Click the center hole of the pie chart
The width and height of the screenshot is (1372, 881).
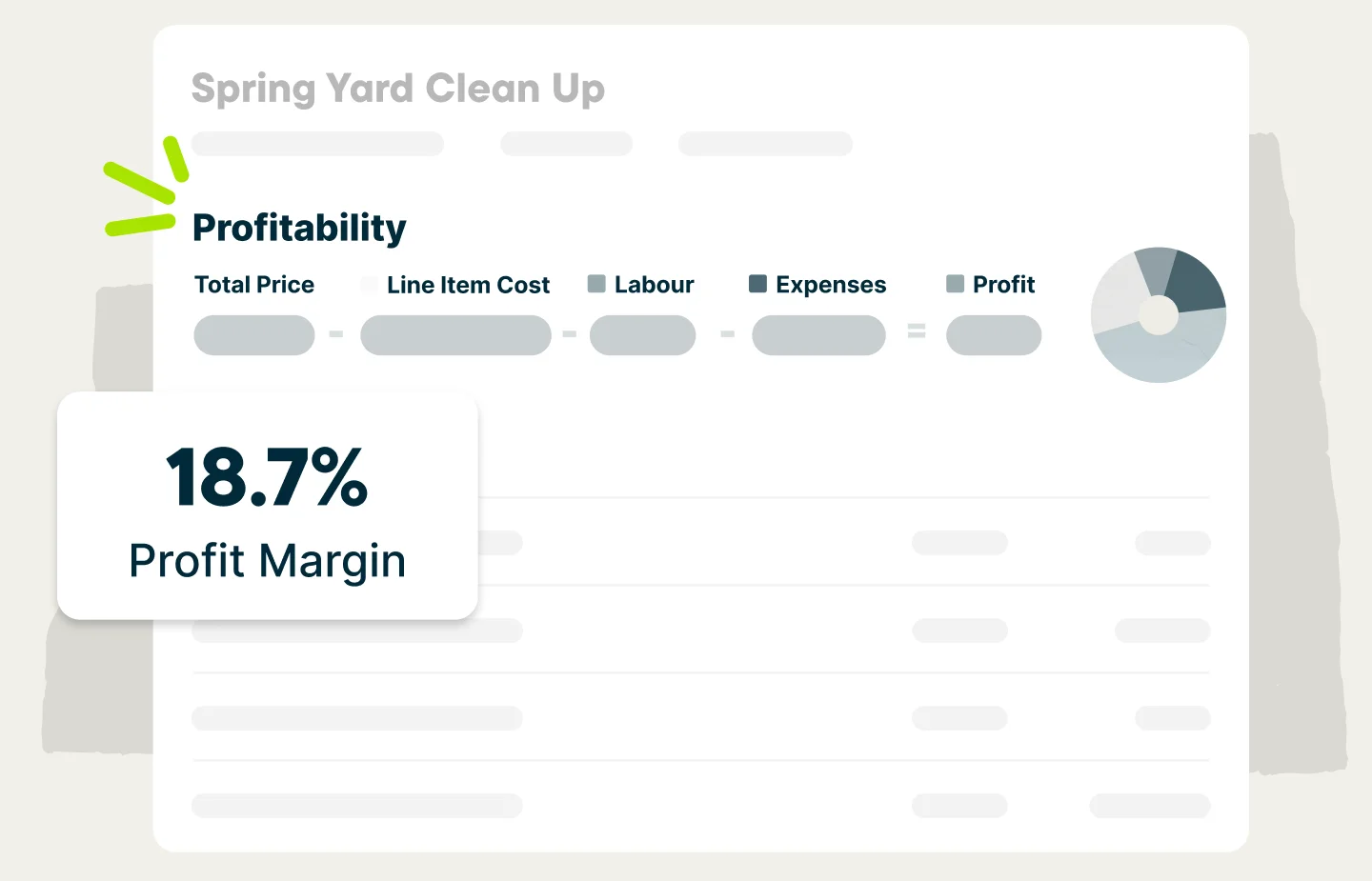pos(1159,315)
